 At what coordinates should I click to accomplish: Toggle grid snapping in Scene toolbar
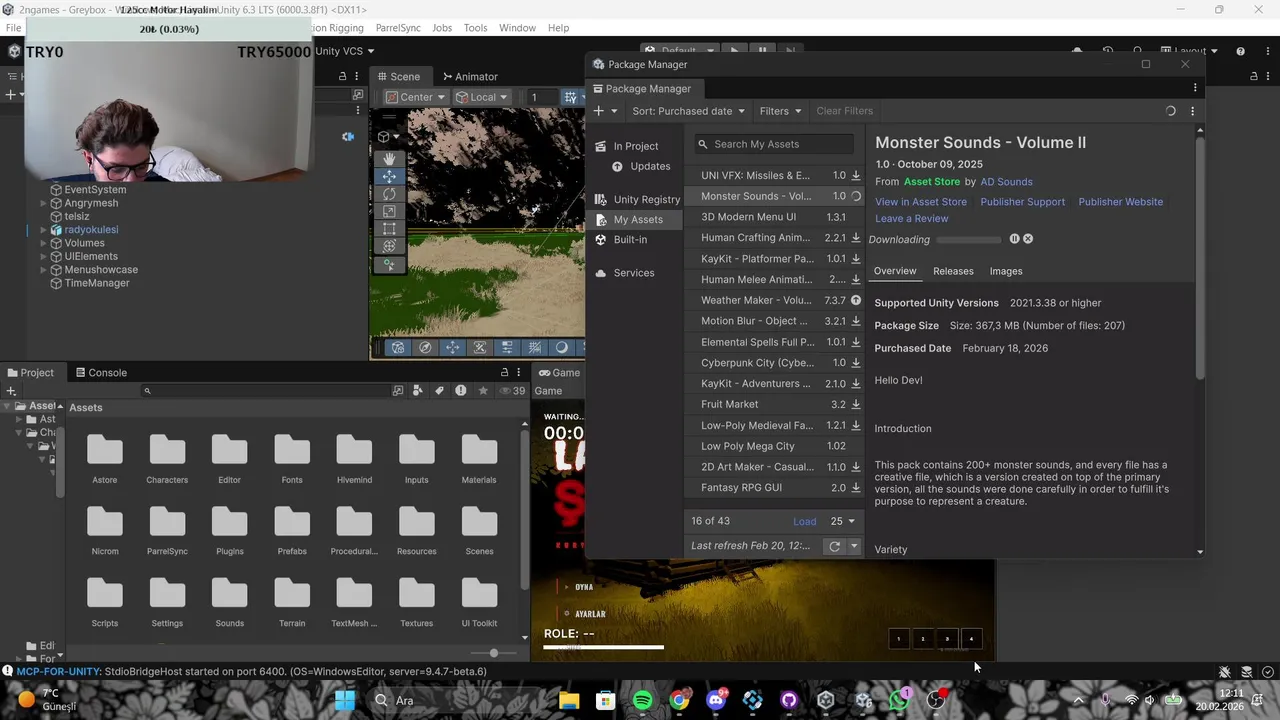(571, 97)
